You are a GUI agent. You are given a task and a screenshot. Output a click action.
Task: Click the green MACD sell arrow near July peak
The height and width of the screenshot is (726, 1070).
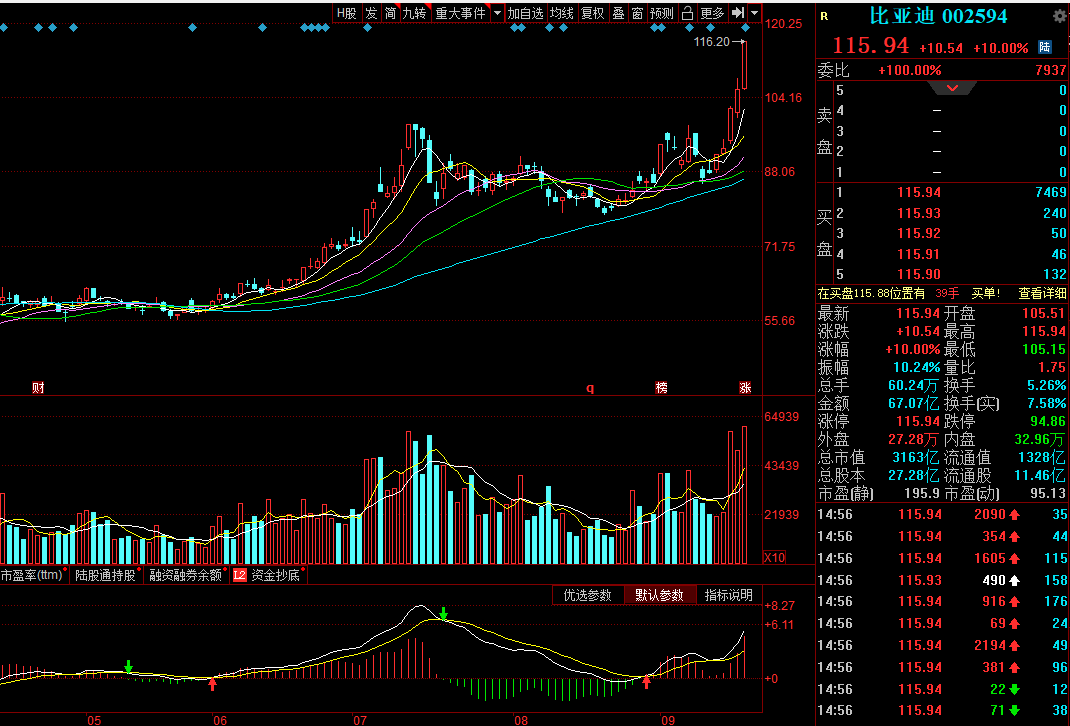coord(444,613)
